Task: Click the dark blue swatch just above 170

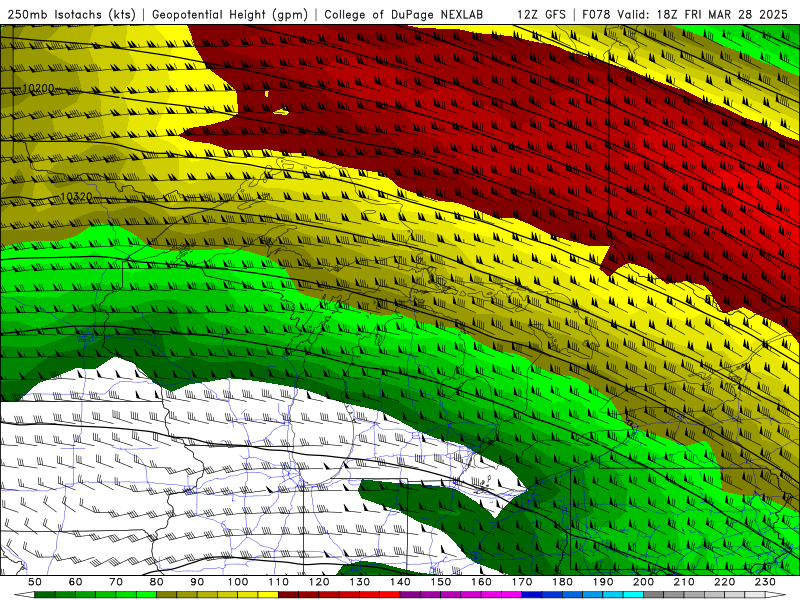Action: point(532,595)
